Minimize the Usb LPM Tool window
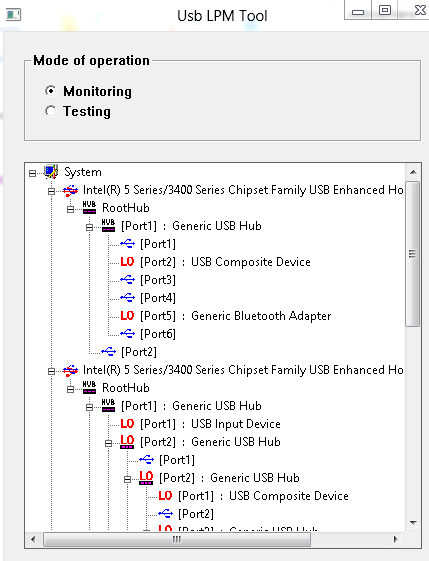Image resolution: width=429 pixels, height=561 pixels. click(x=358, y=11)
